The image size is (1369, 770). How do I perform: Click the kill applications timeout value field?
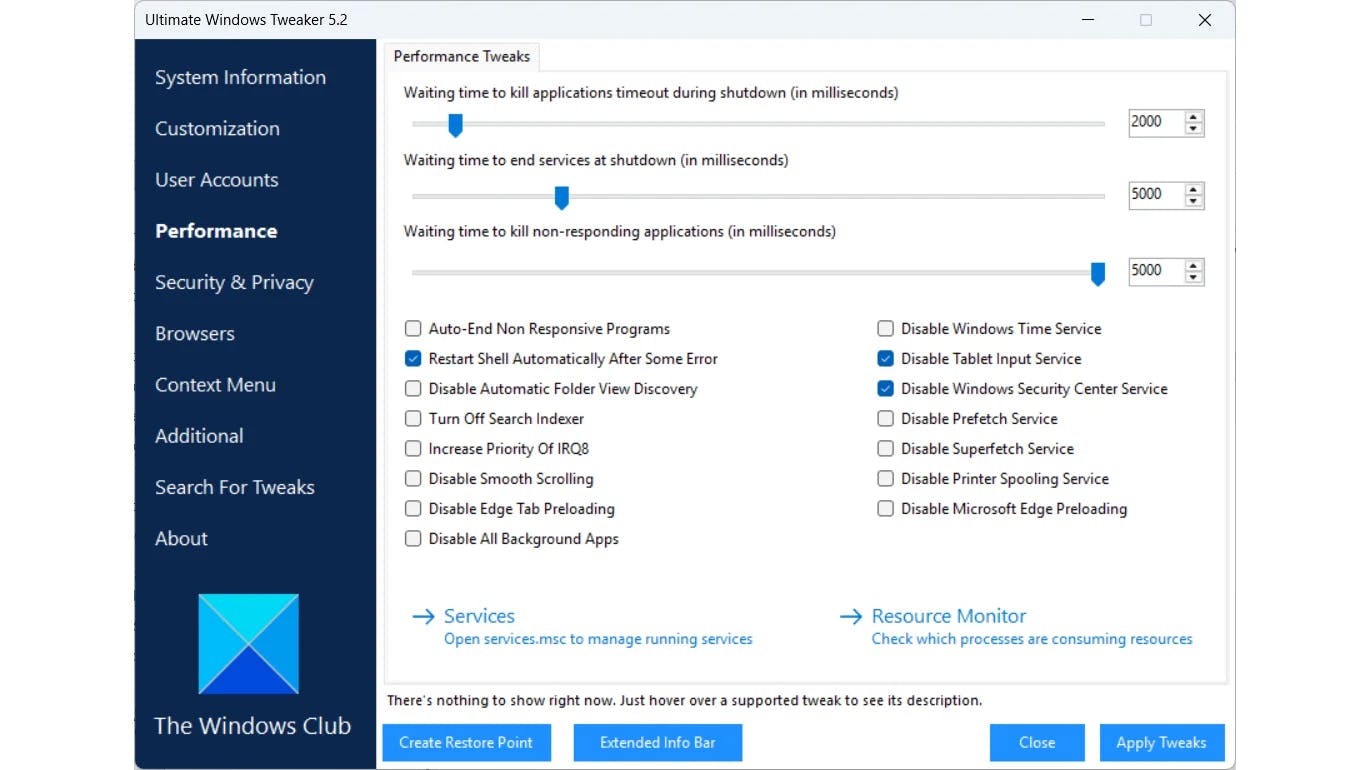(x=1156, y=122)
